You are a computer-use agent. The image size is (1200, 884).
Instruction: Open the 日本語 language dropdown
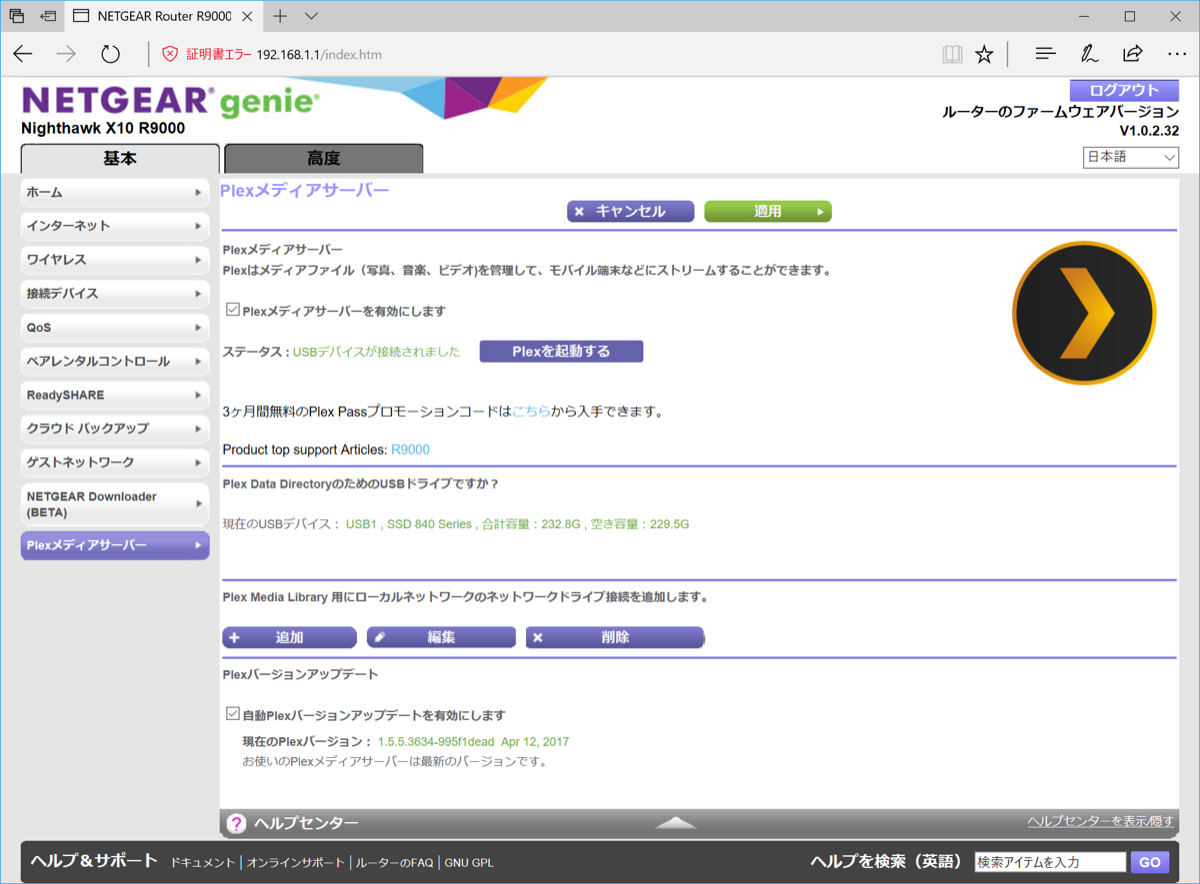(x=1130, y=157)
